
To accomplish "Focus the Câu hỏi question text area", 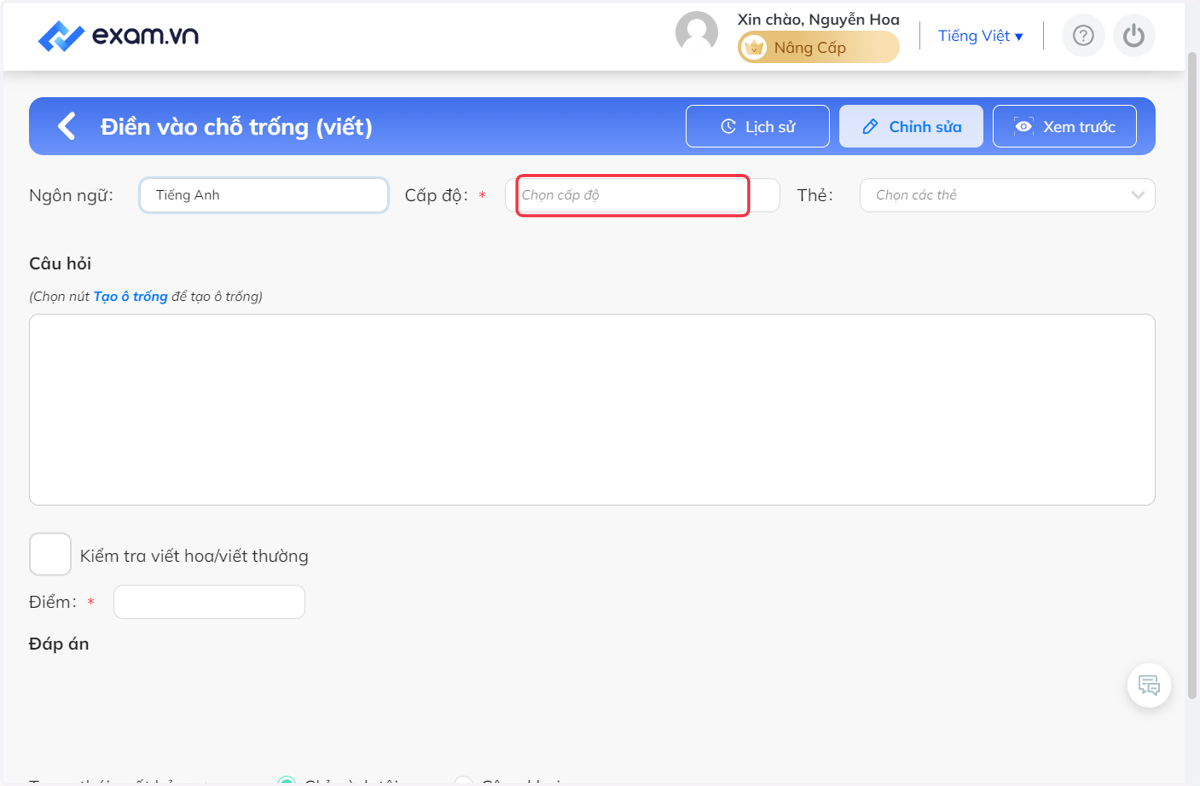I will (x=592, y=409).
